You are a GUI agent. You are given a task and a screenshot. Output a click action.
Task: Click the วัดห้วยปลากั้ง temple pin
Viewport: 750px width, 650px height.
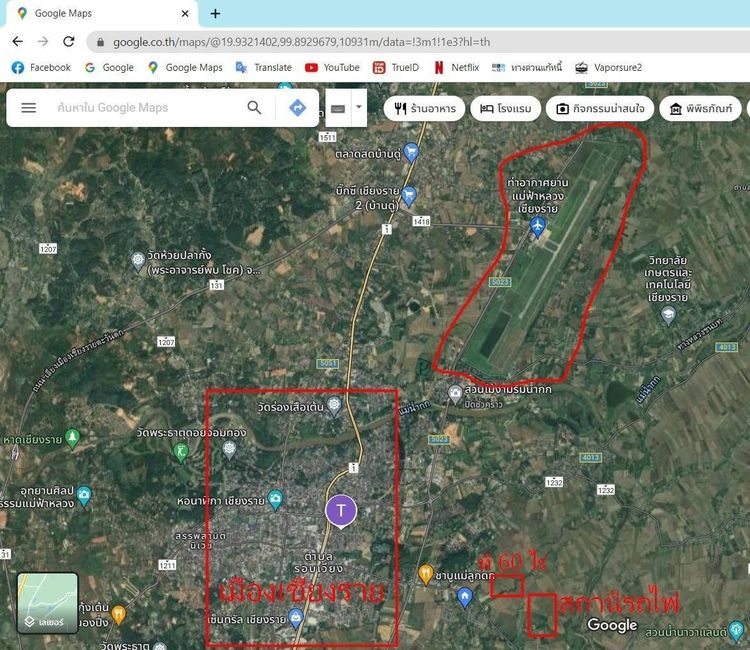pos(138,261)
